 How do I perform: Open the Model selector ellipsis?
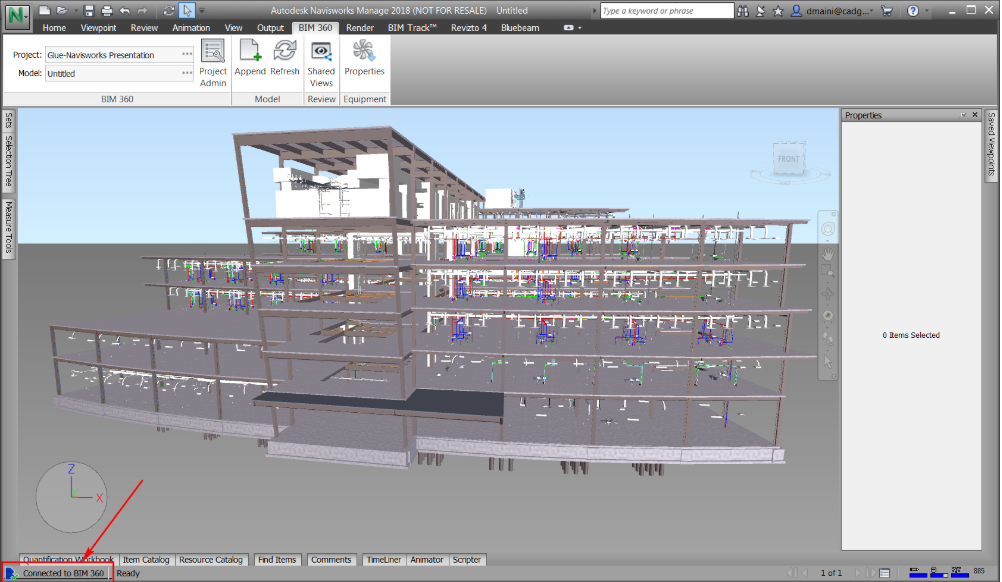187,73
